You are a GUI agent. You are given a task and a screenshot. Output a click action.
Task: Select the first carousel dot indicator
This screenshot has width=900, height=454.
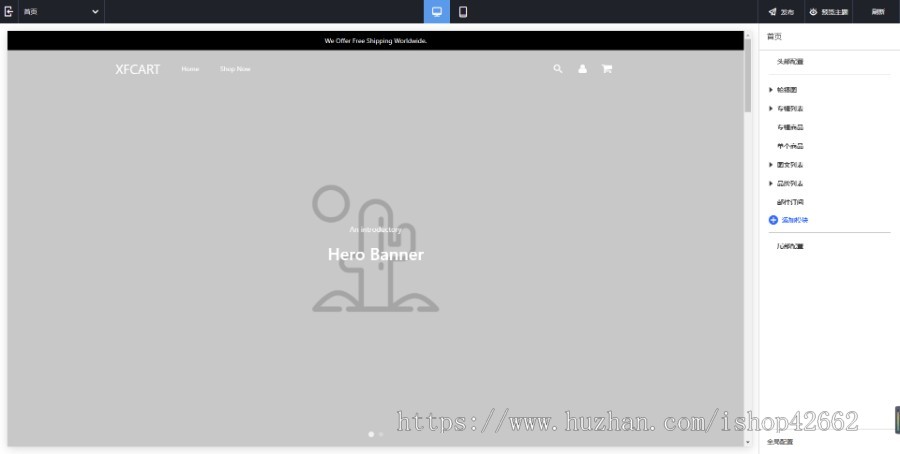click(371, 434)
